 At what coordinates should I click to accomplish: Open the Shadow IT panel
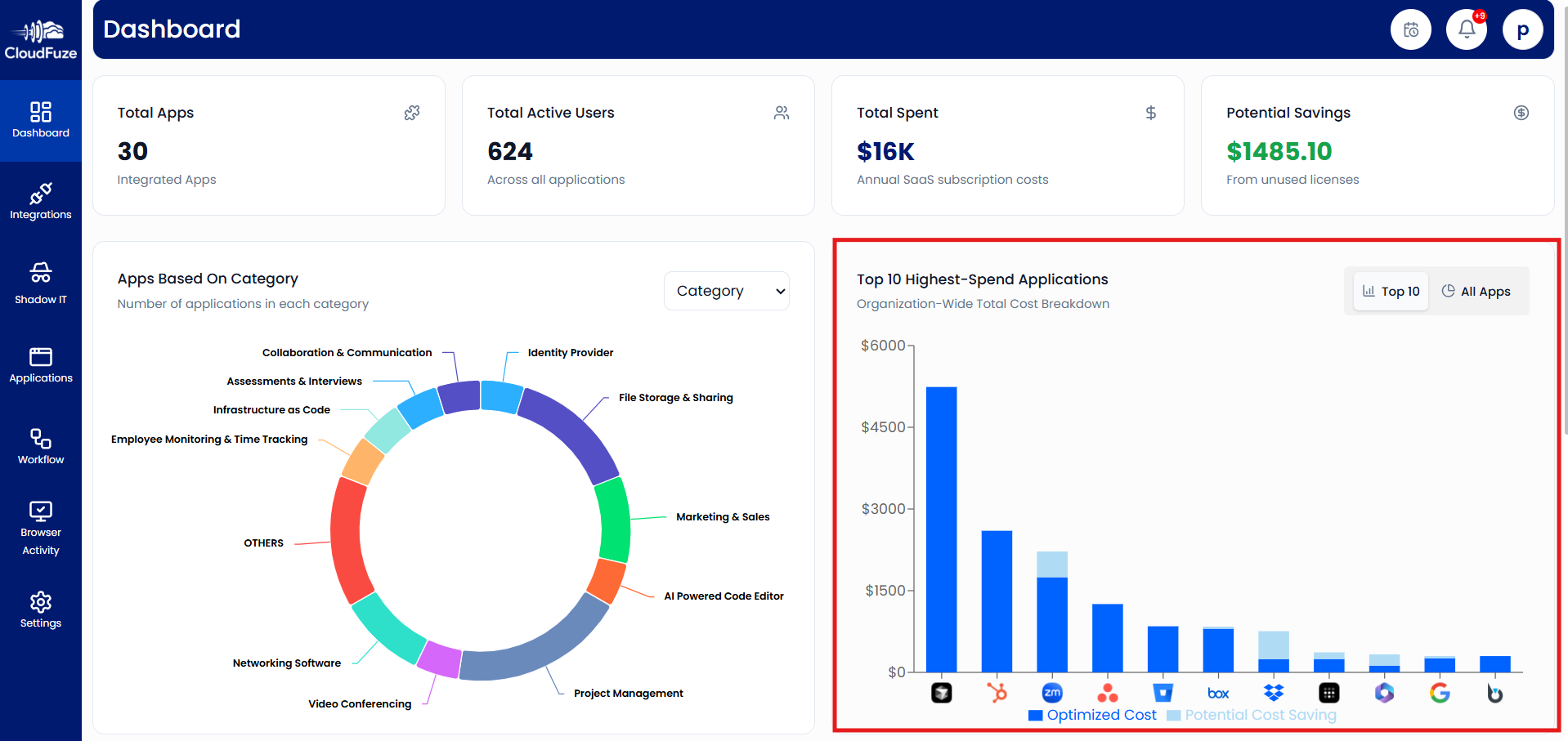(x=40, y=283)
